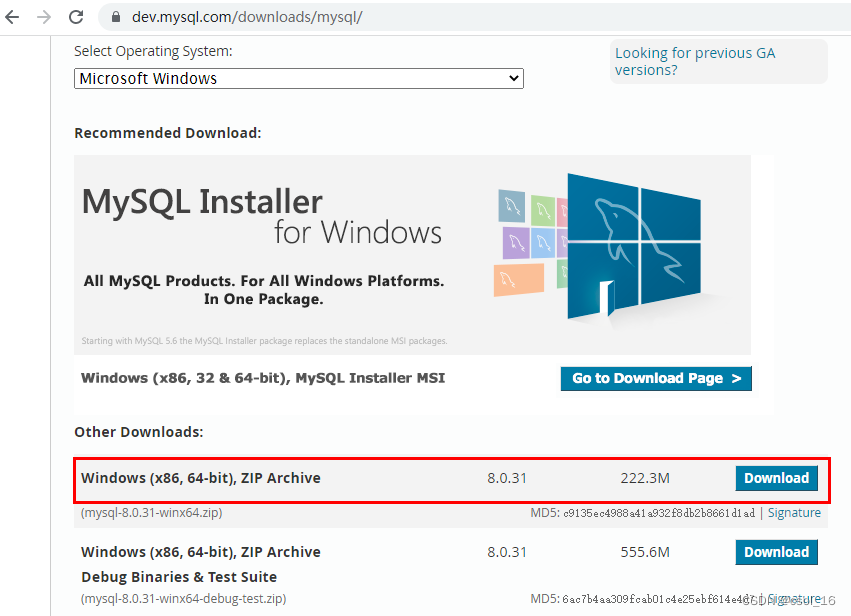The image size is (851, 616).
Task: Click the mysql-8.0.31-winx64-debug-test.zip filename text
Action: 183,599
